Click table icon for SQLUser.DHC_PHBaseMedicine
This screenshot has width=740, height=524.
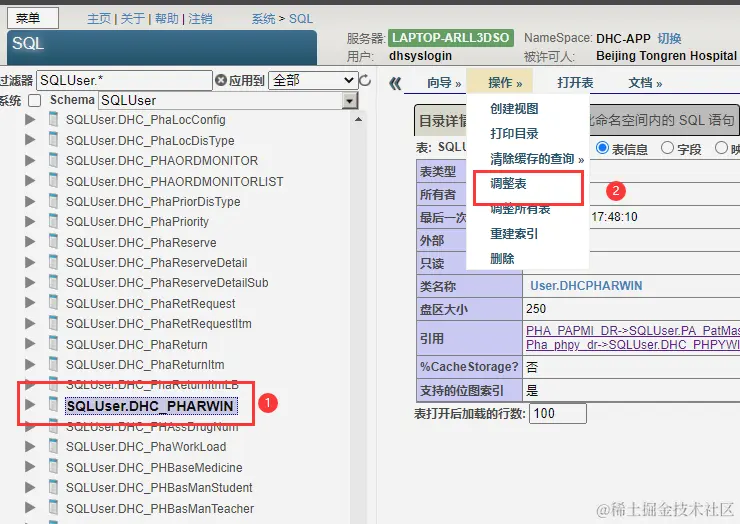point(54,467)
